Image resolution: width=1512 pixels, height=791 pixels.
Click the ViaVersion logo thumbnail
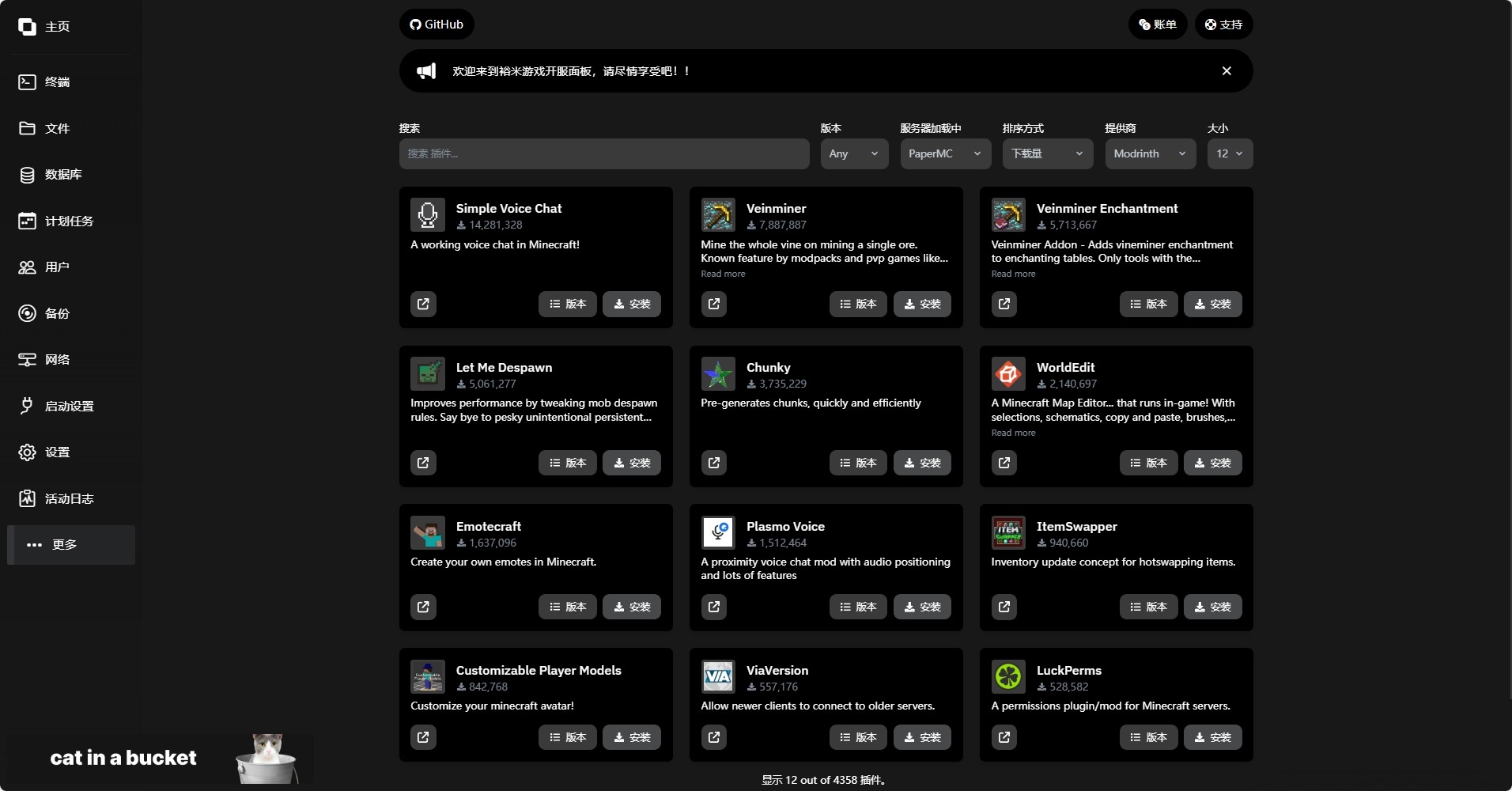[718, 677]
